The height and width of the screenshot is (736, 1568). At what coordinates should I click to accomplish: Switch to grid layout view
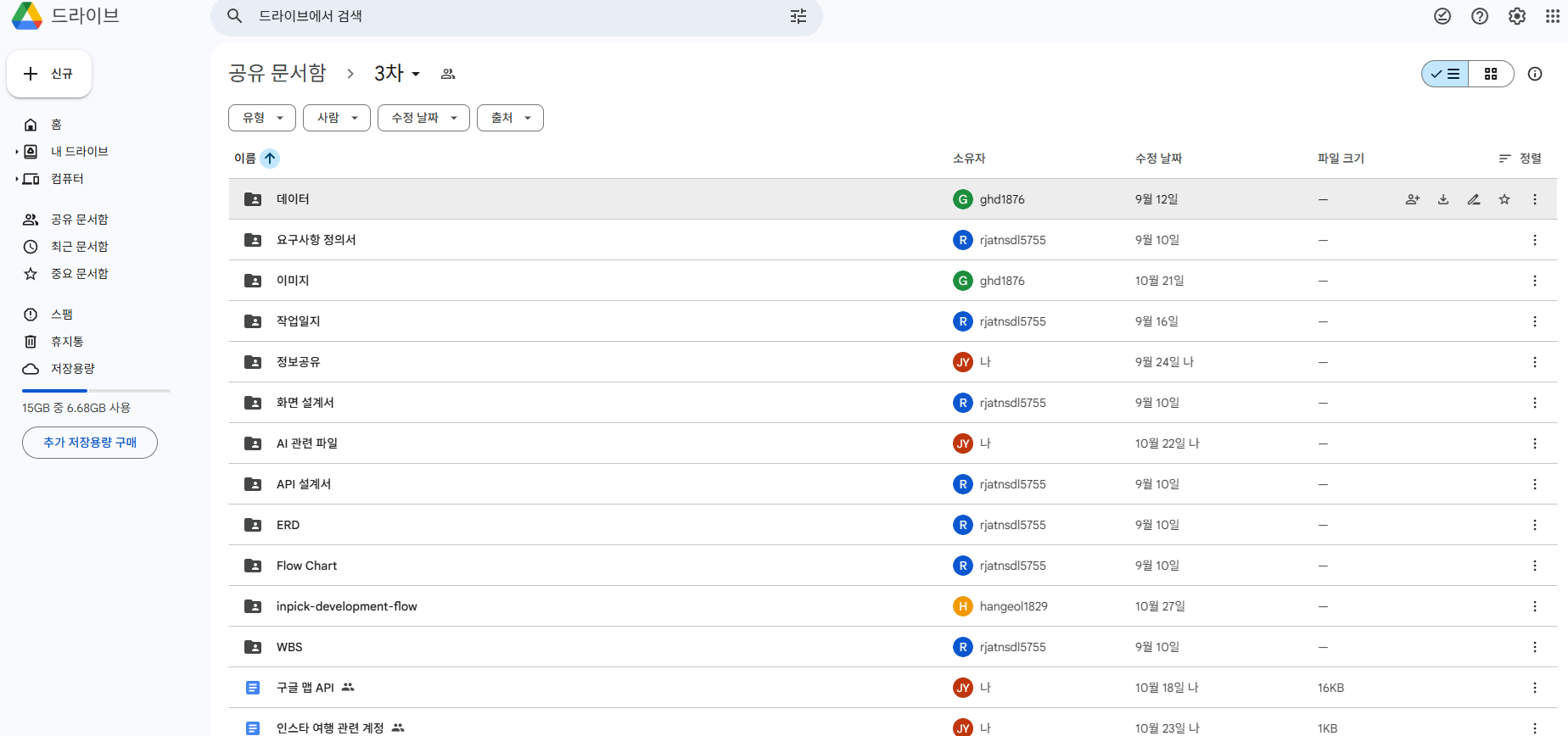tap(1491, 74)
